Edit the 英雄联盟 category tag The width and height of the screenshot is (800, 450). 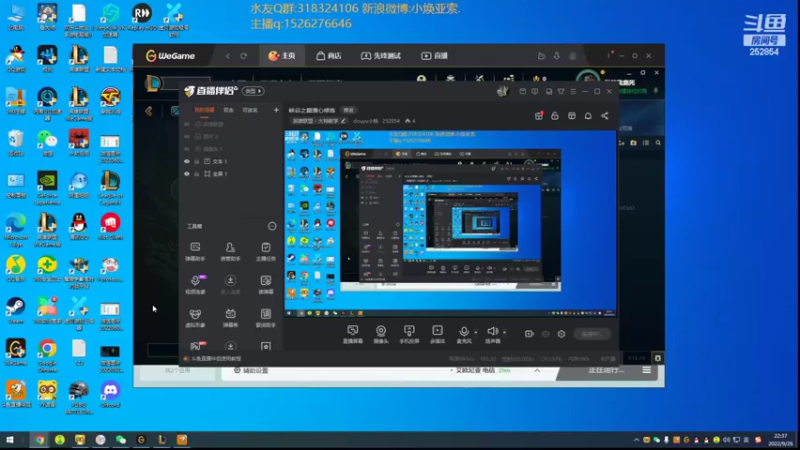(318, 121)
